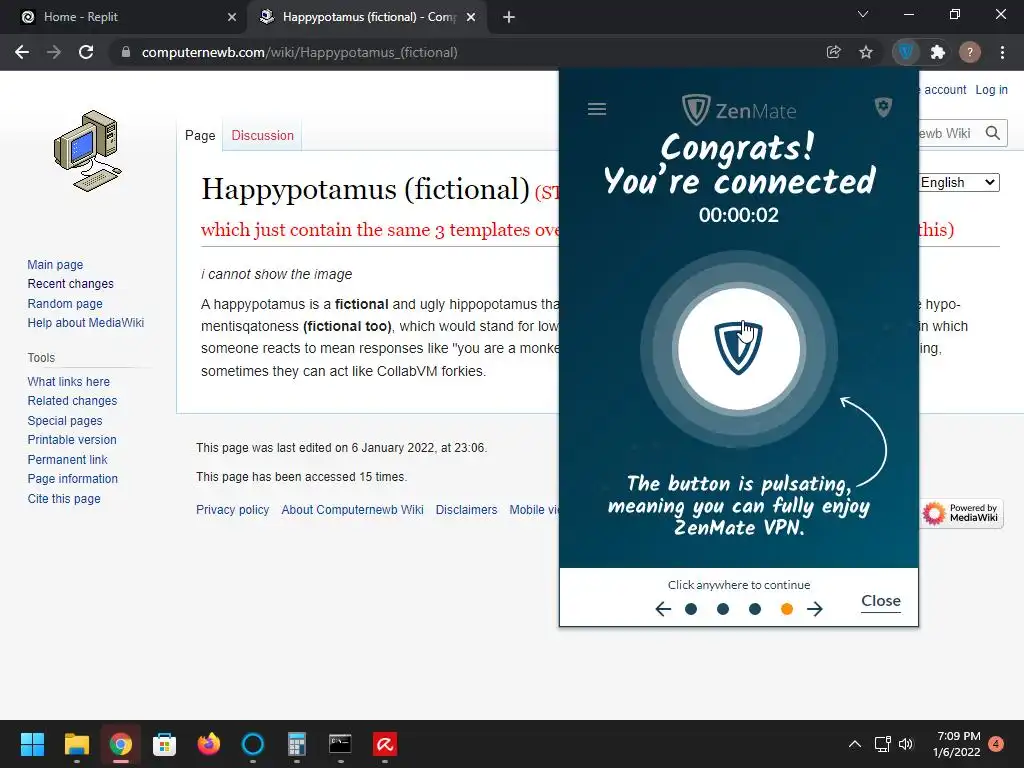This screenshot has height=768, width=1024.
Task: Open About Computernewb Wiki link
Action: [x=353, y=509]
